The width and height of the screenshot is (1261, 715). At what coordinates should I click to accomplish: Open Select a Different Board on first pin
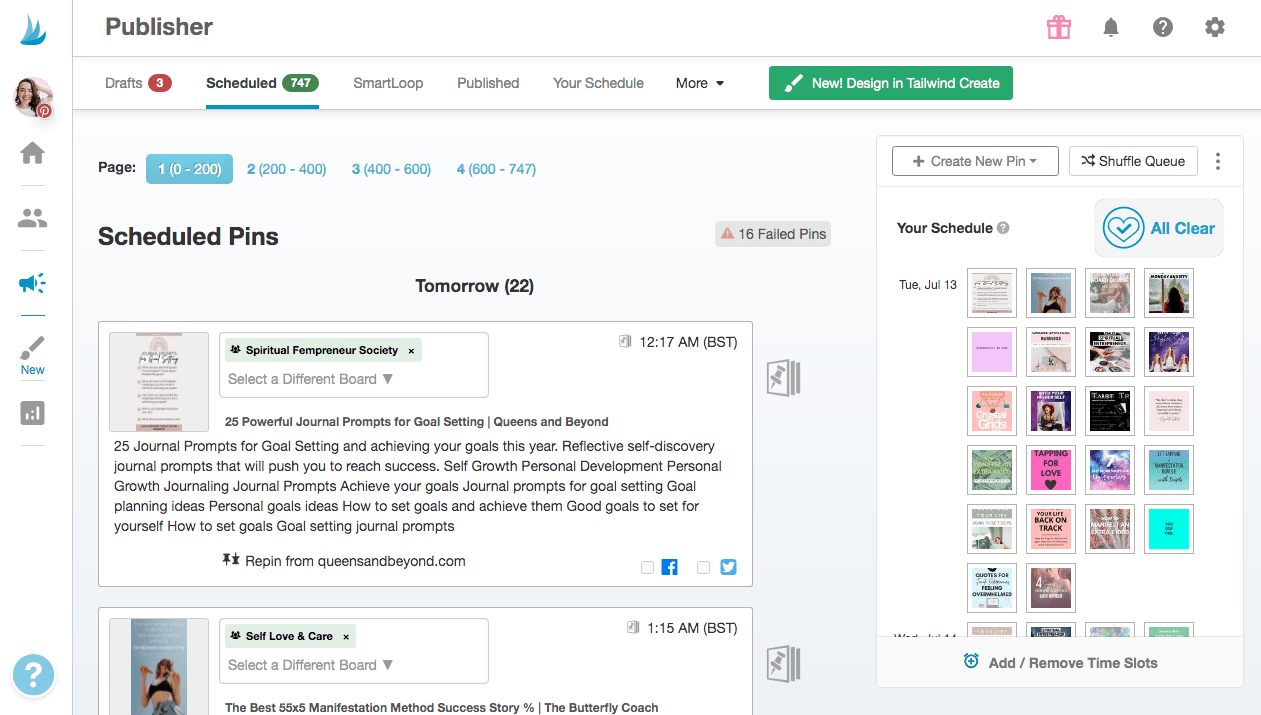[311, 379]
